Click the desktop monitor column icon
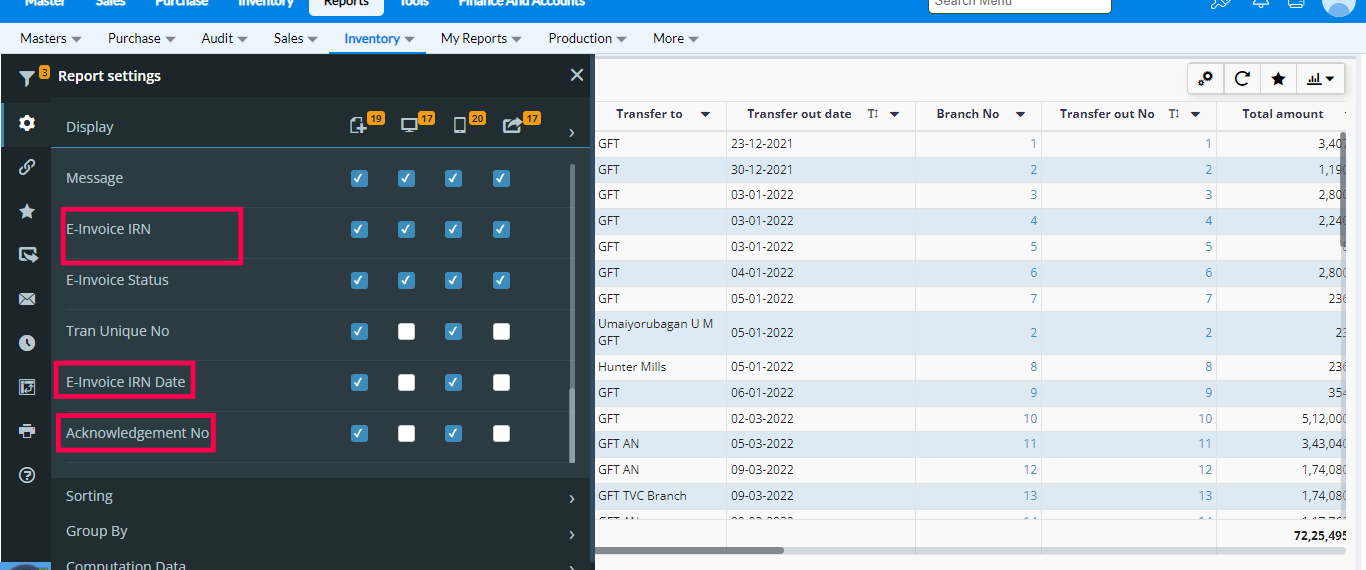 [x=408, y=126]
